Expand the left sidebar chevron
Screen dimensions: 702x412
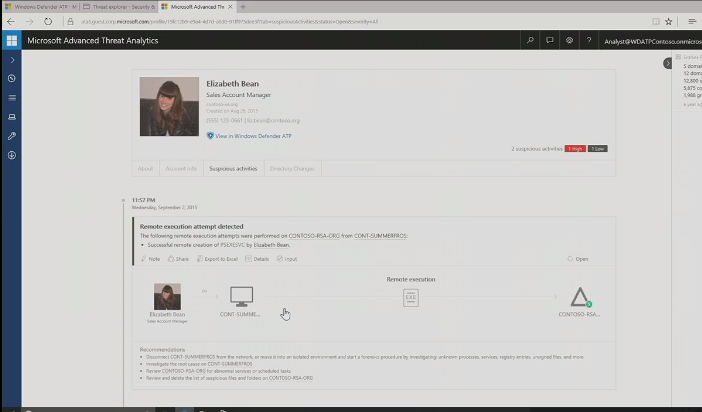click(11, 60)
